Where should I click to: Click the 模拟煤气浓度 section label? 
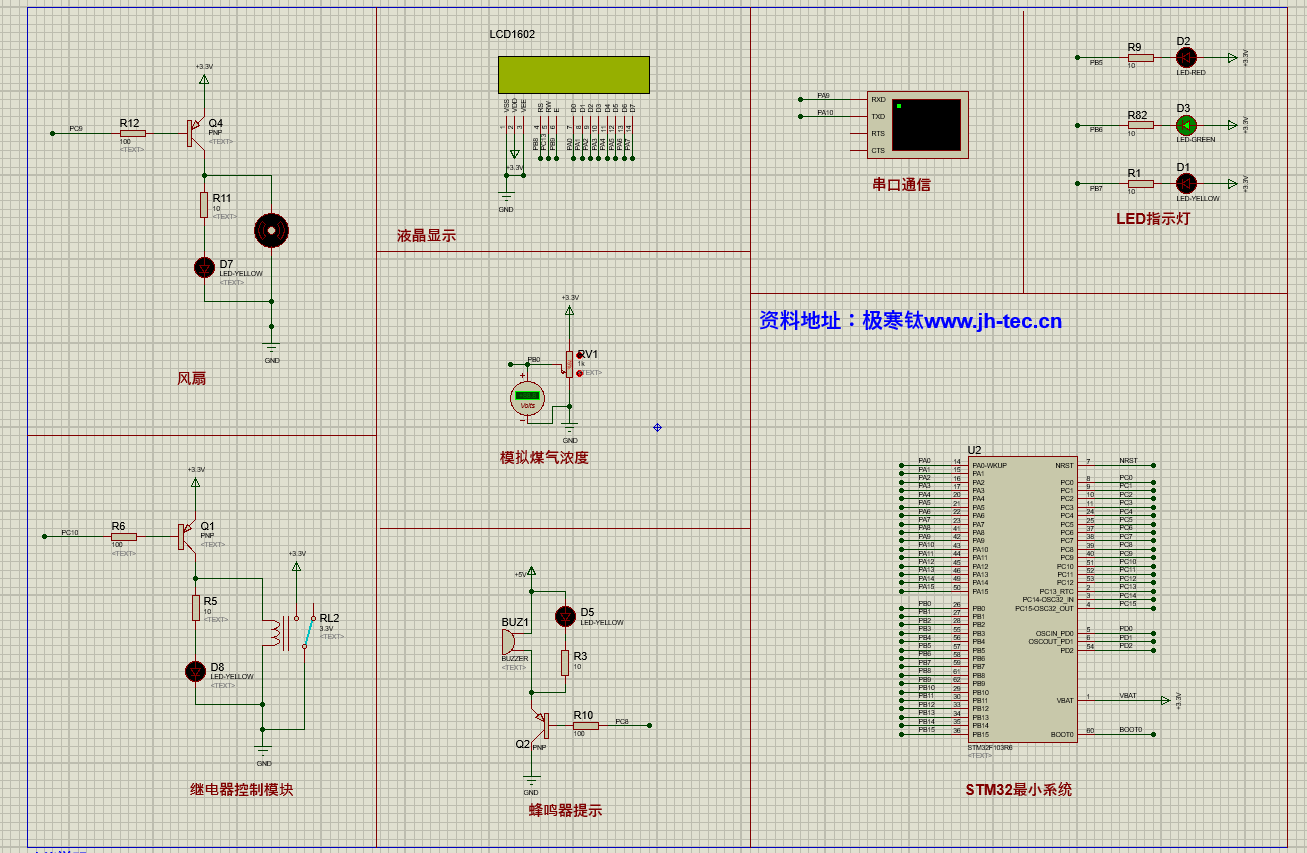click(544, 458)
